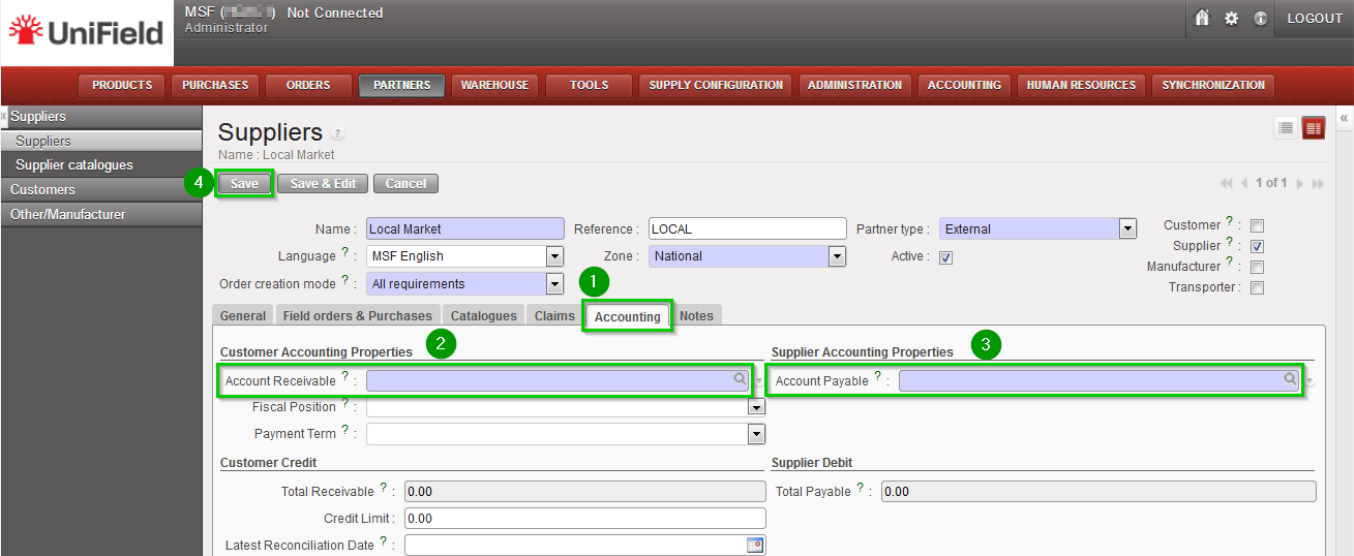The height and width of the screenshot is (556, 1354).
Task: Open preferences gear icon in header
Action: (x=1231, y=18)
